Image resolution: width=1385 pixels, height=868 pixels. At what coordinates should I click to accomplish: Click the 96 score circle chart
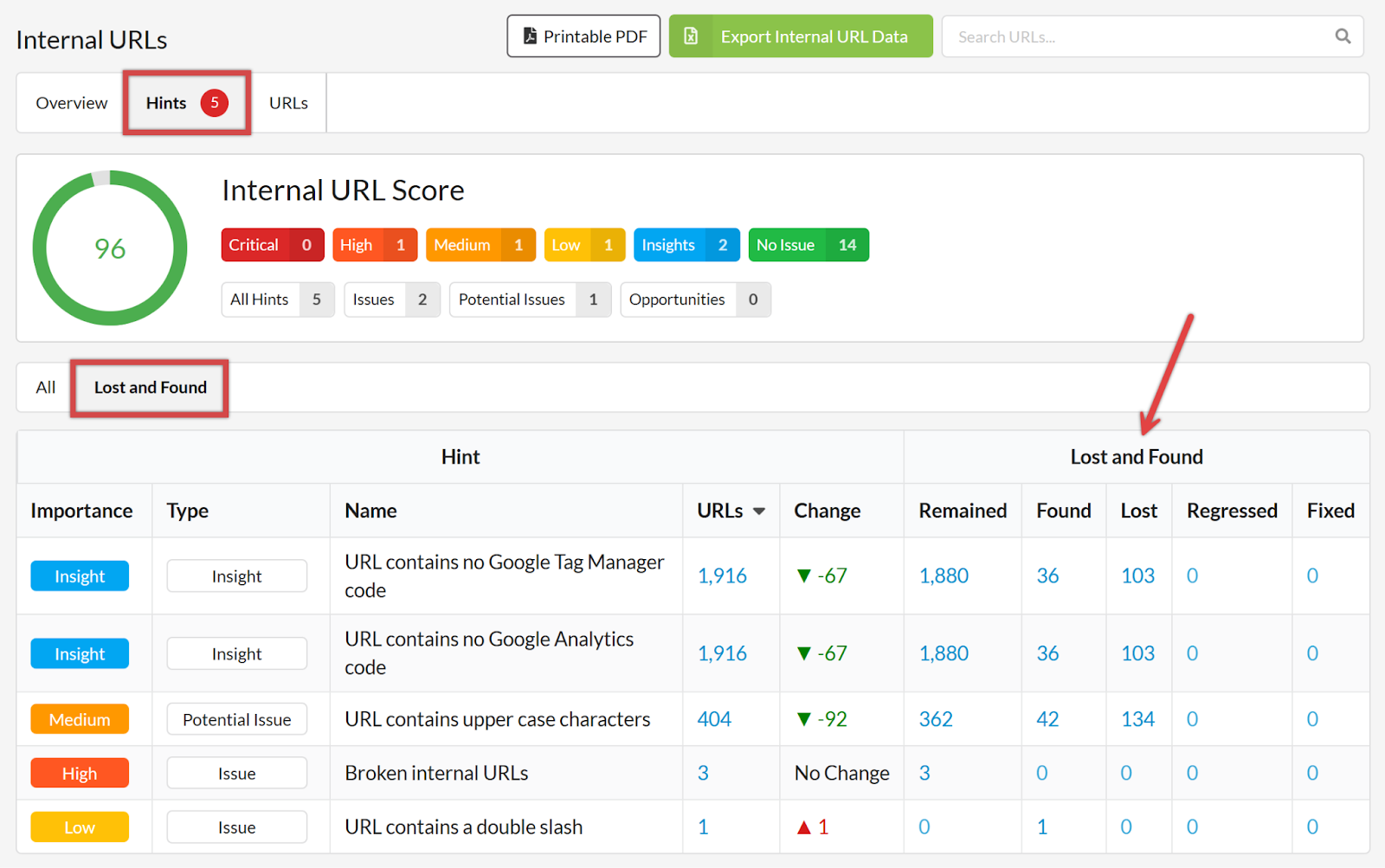click(110, 248)
